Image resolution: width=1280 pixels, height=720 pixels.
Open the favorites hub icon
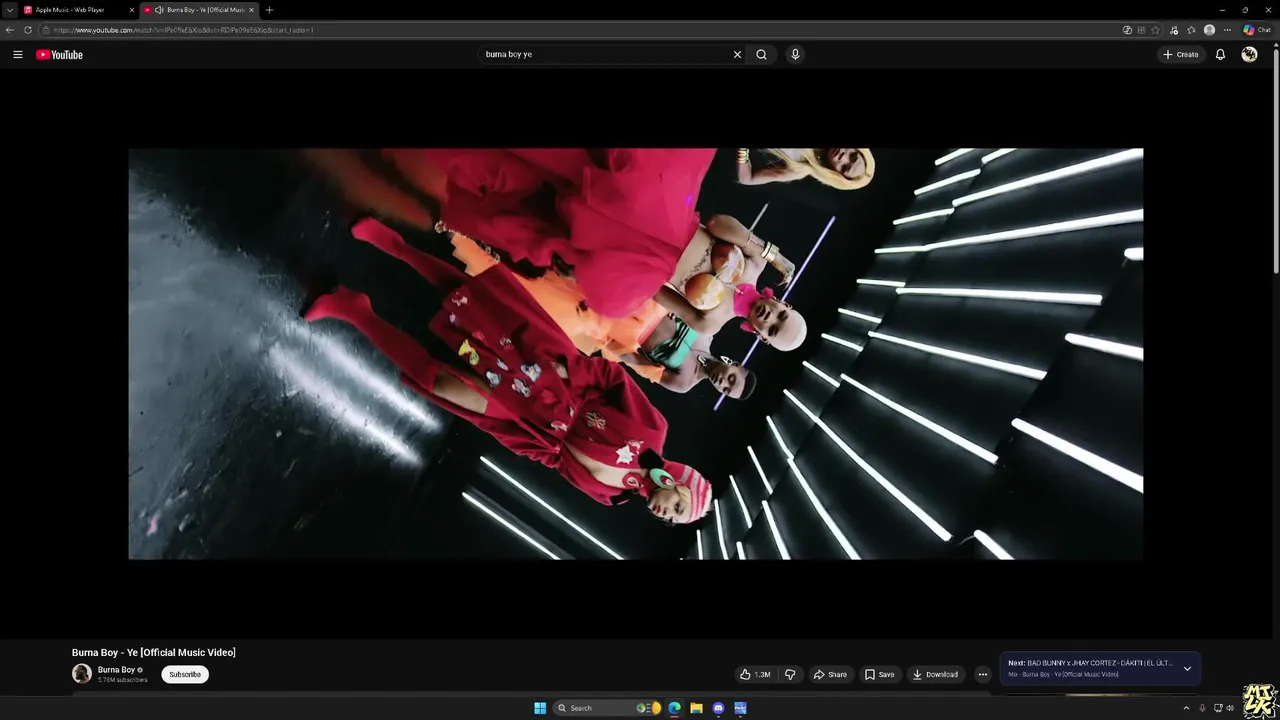coord(1191,30)
